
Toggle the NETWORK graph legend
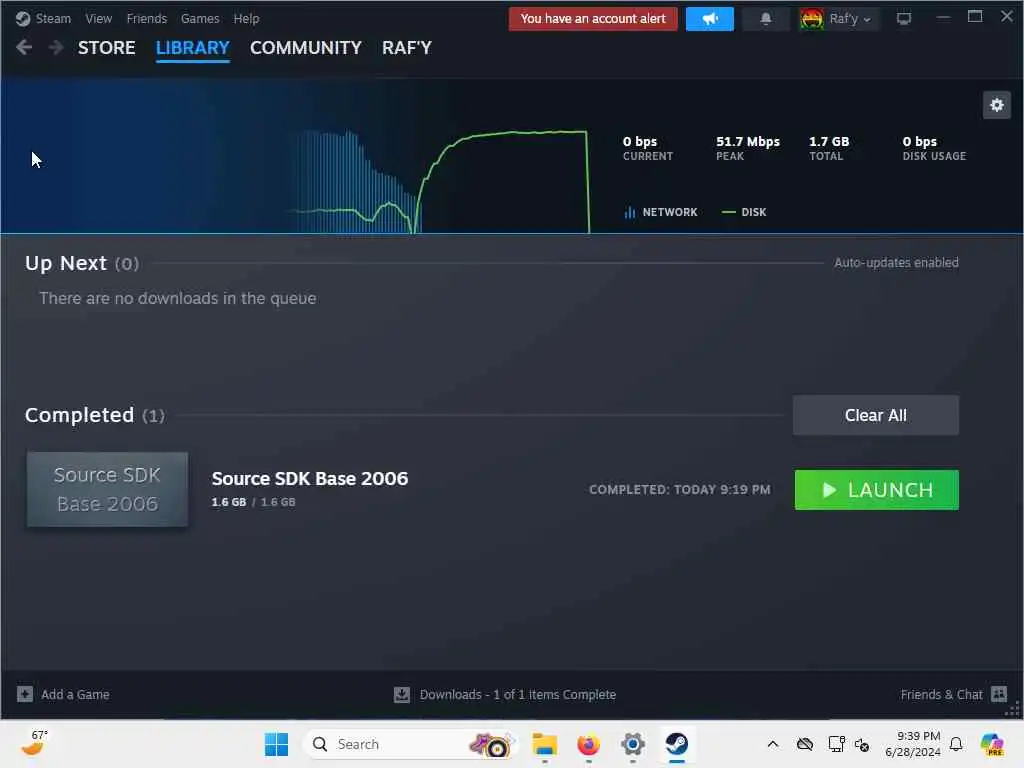point(661,212)
